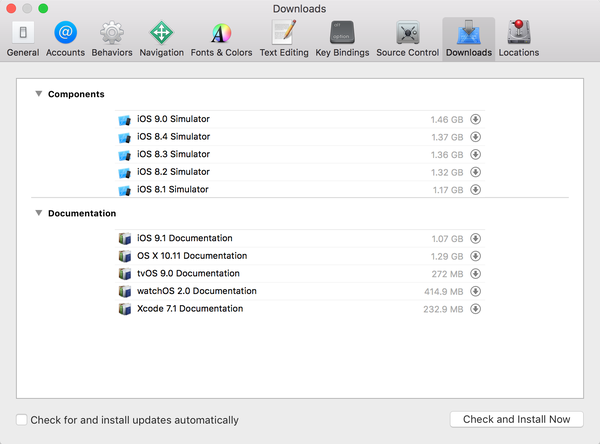This screenshot has height=444, width=600.
Task: Select the iOS 9.0 Simulator row text
Action: [173, 119]
